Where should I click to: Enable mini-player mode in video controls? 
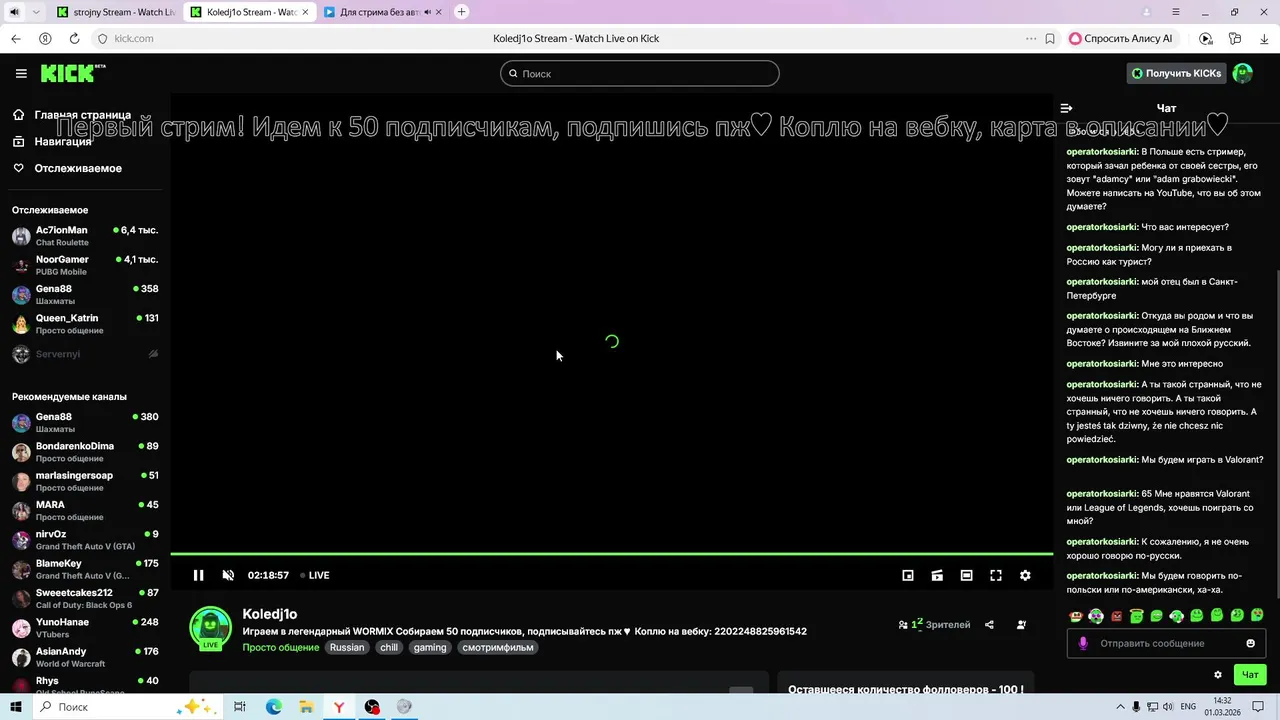click(x=908, y=575)
